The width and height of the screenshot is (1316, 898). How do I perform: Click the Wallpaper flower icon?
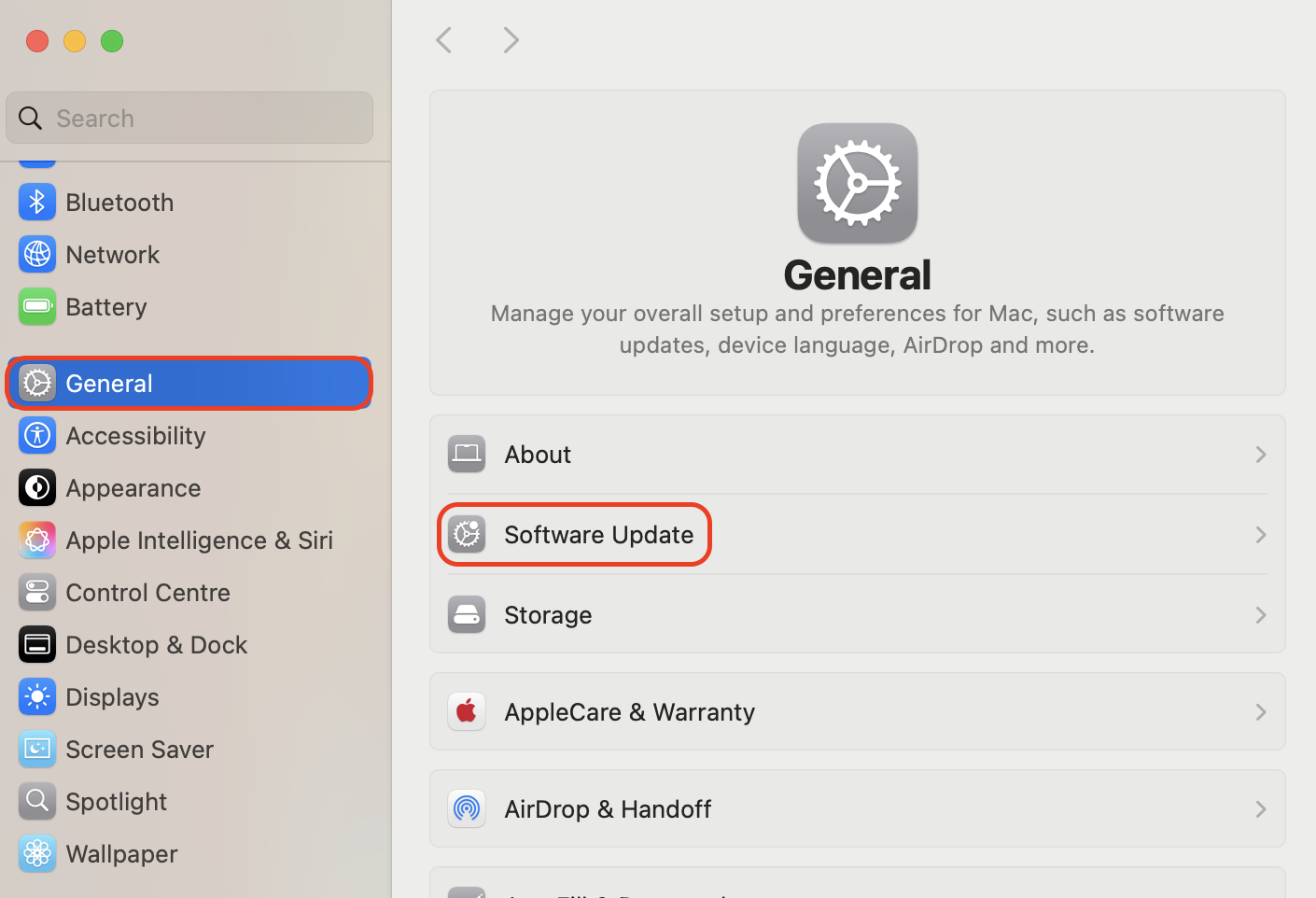click(x=36, y=853)
